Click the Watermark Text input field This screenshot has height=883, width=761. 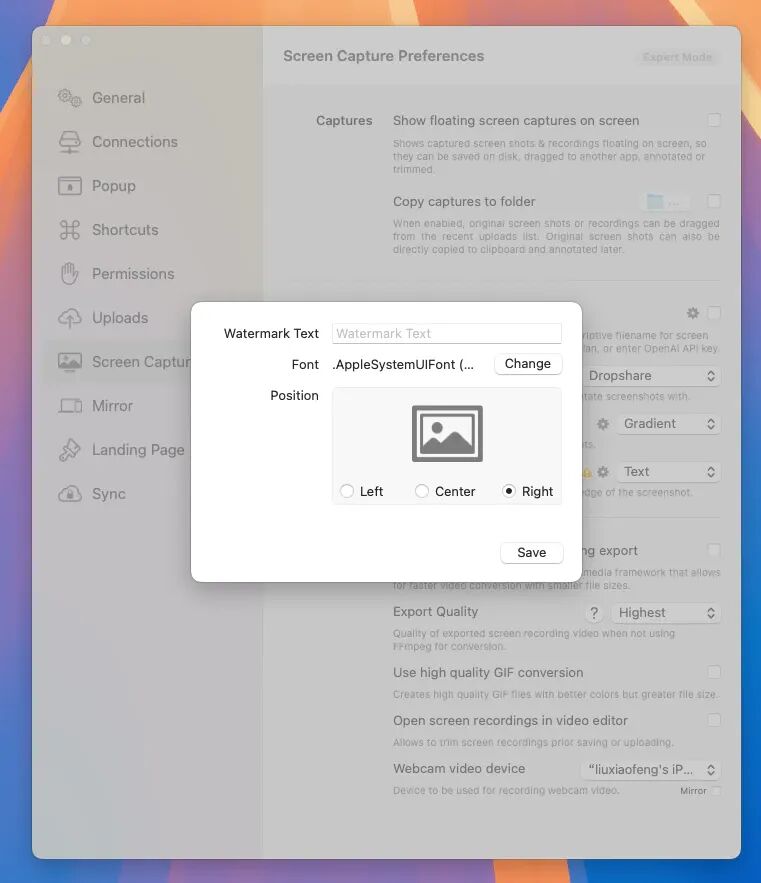coord(447,333)
